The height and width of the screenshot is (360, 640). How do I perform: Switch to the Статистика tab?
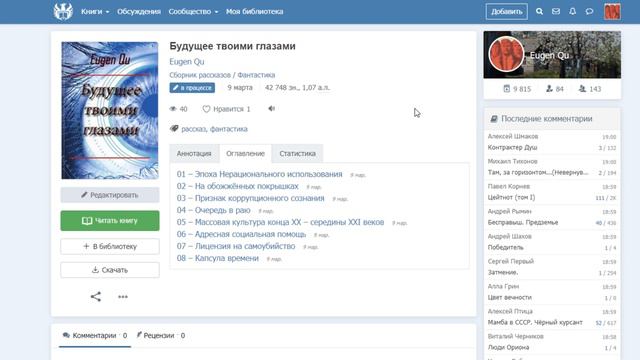pyautogui.click(x=298, y=153)
